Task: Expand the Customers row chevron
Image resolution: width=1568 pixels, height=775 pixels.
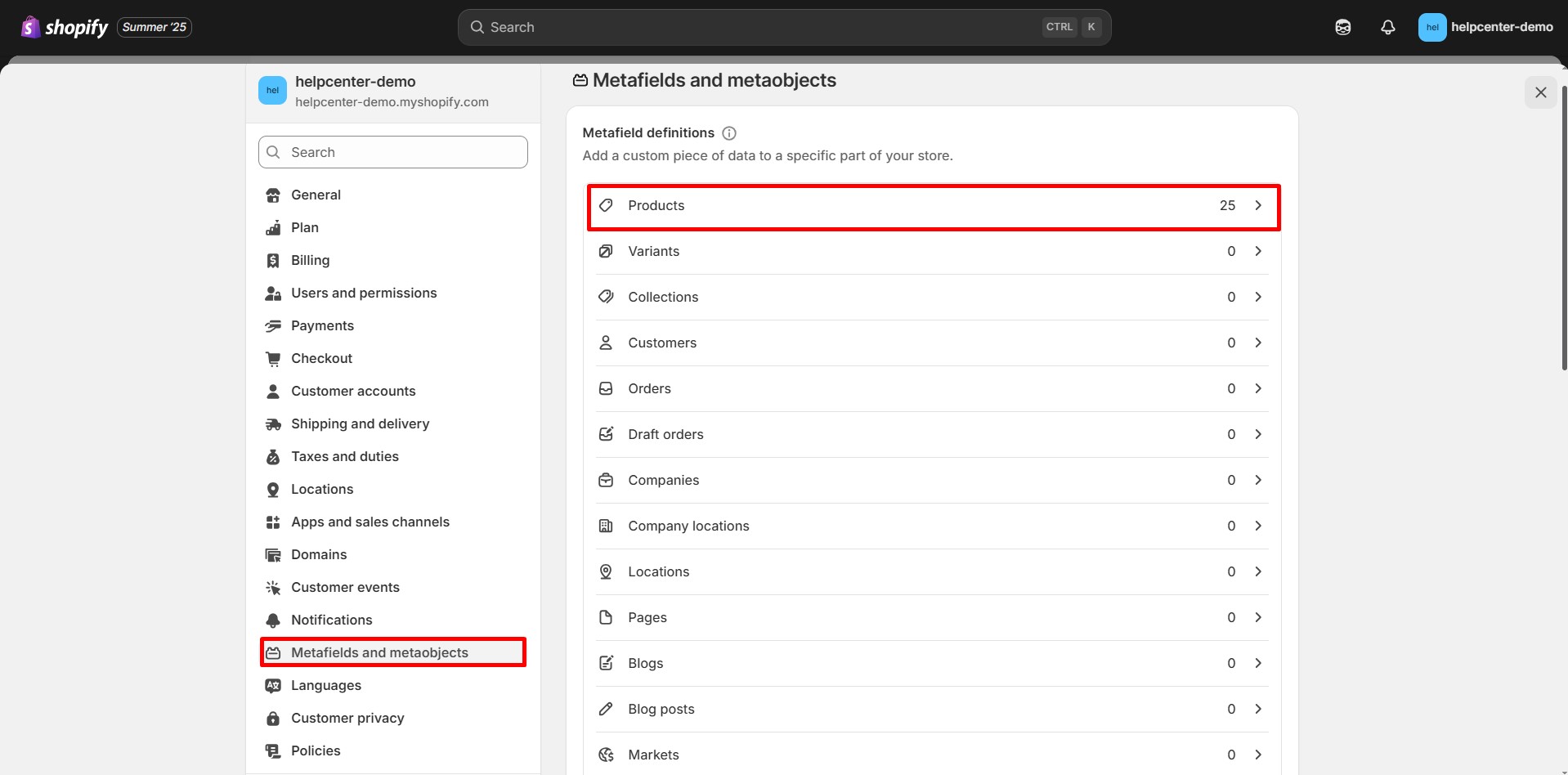Action: pyautogui.click(x=1258, y=343)
